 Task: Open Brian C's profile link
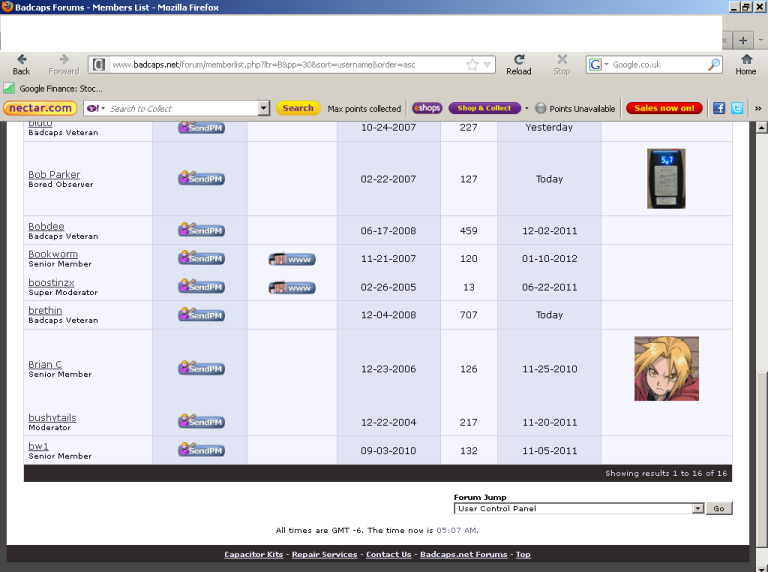tap(45, 364)
